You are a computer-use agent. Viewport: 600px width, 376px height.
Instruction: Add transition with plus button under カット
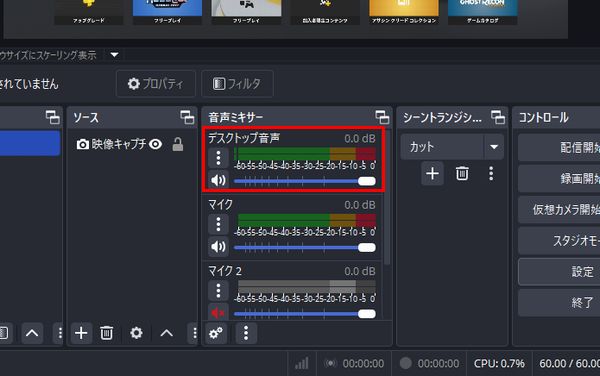[432, 174]
